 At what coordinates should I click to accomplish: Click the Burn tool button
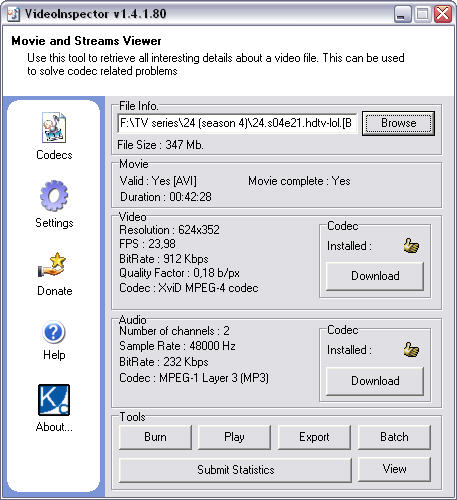click(155, 437)
